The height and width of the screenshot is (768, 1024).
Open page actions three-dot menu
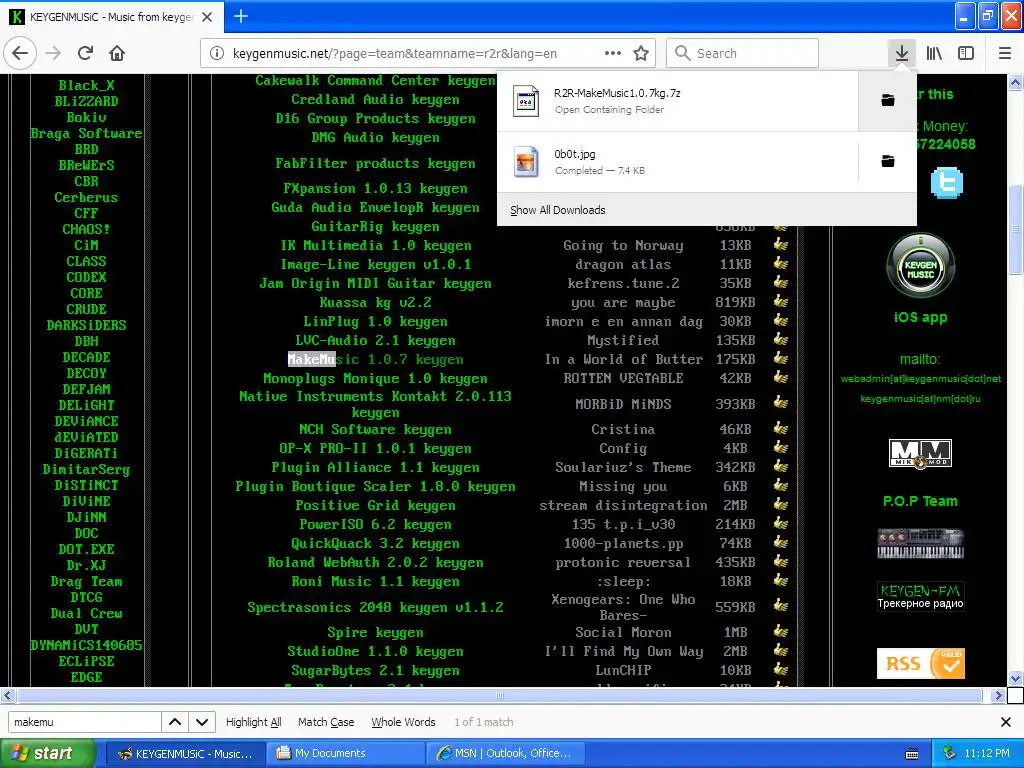pos(613,53)
